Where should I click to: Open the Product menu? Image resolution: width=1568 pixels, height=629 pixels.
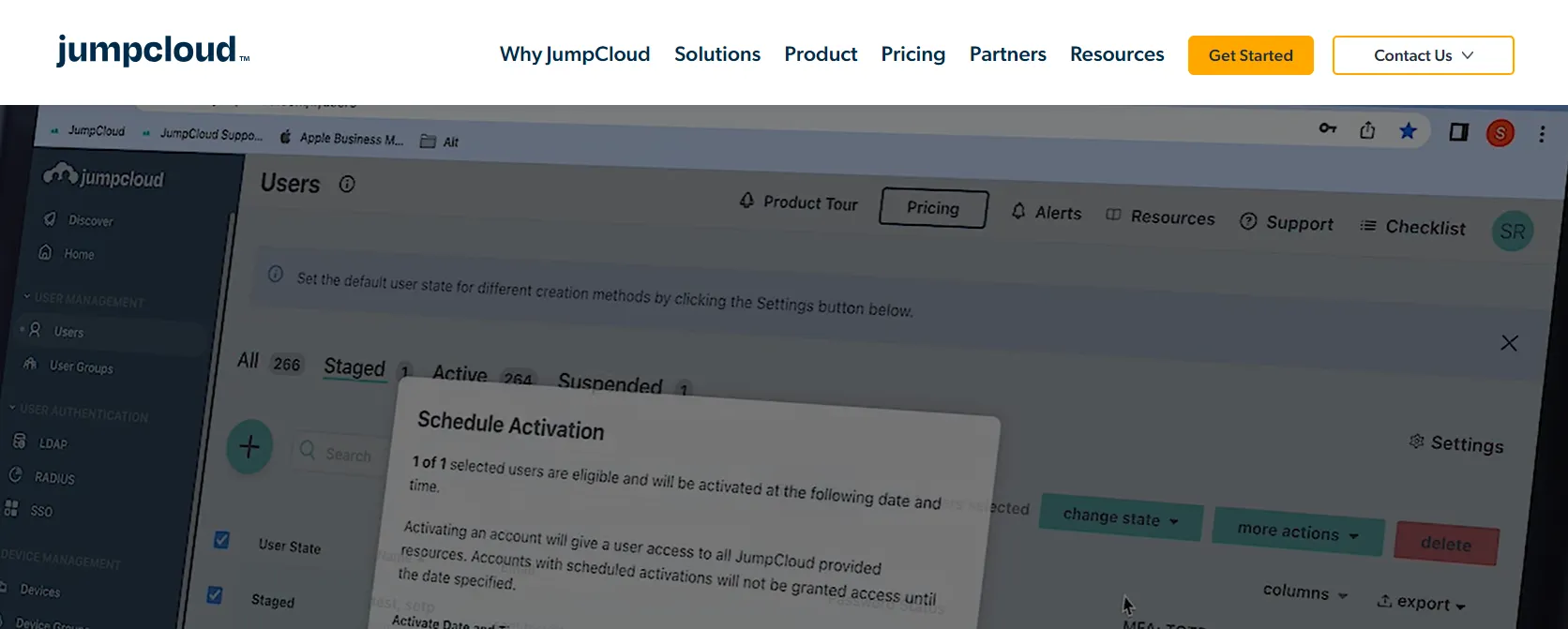tap(821, 54)
